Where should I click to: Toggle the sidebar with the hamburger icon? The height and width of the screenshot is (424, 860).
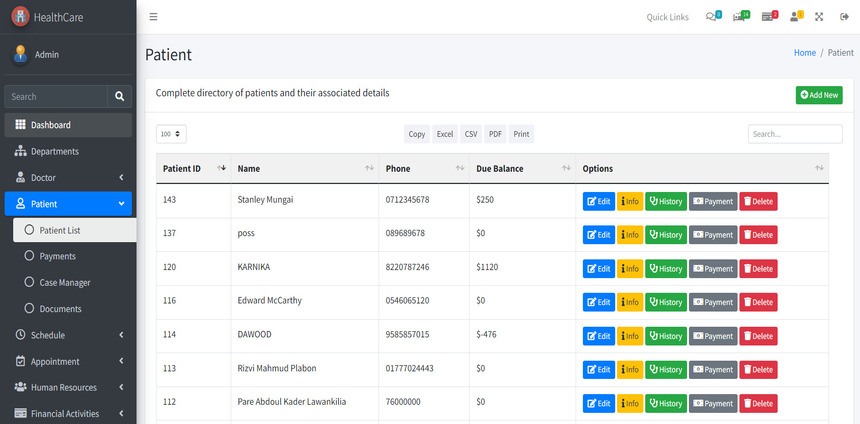point(153,17)
